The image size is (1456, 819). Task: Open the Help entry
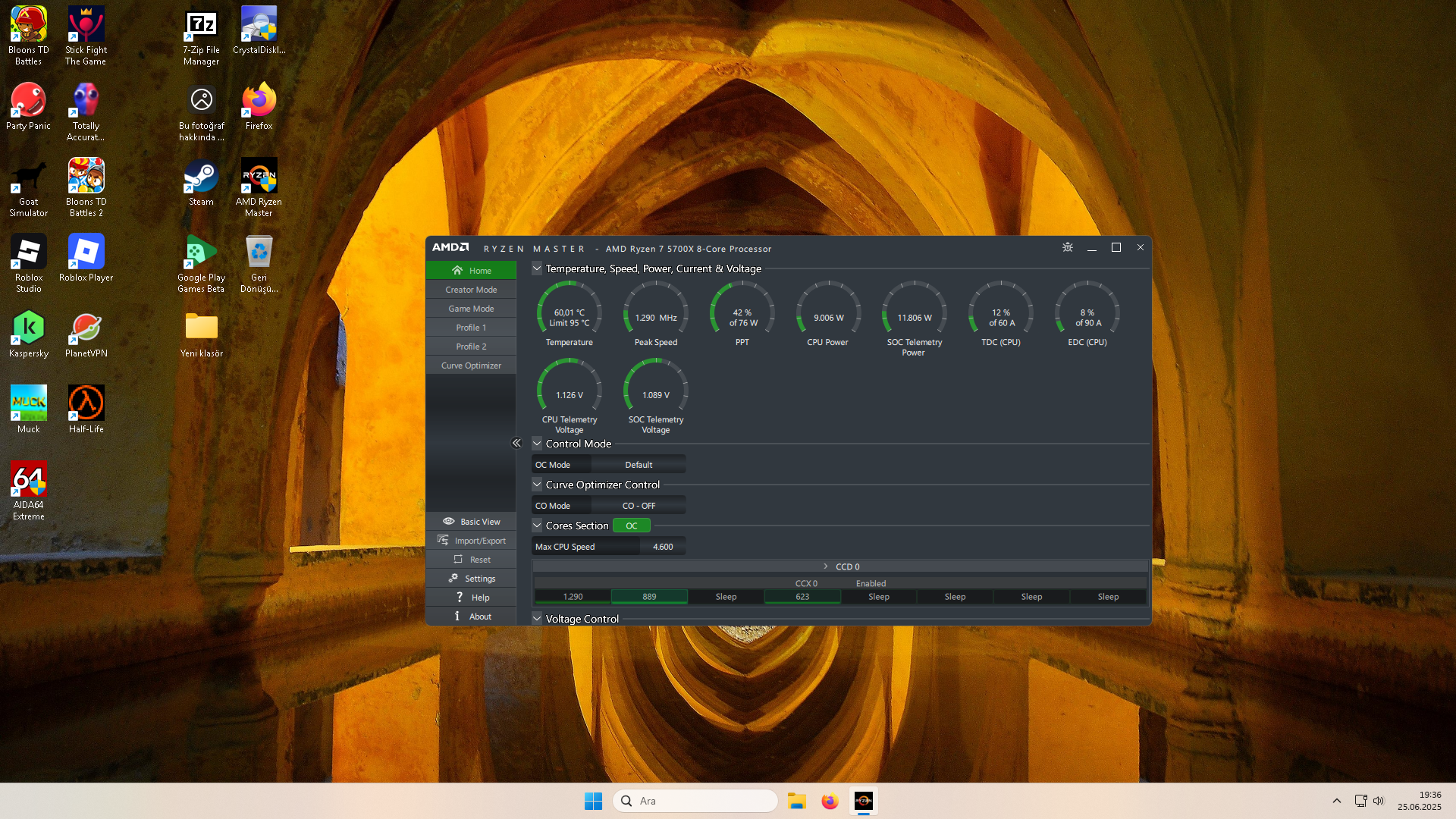click(471, 598)
